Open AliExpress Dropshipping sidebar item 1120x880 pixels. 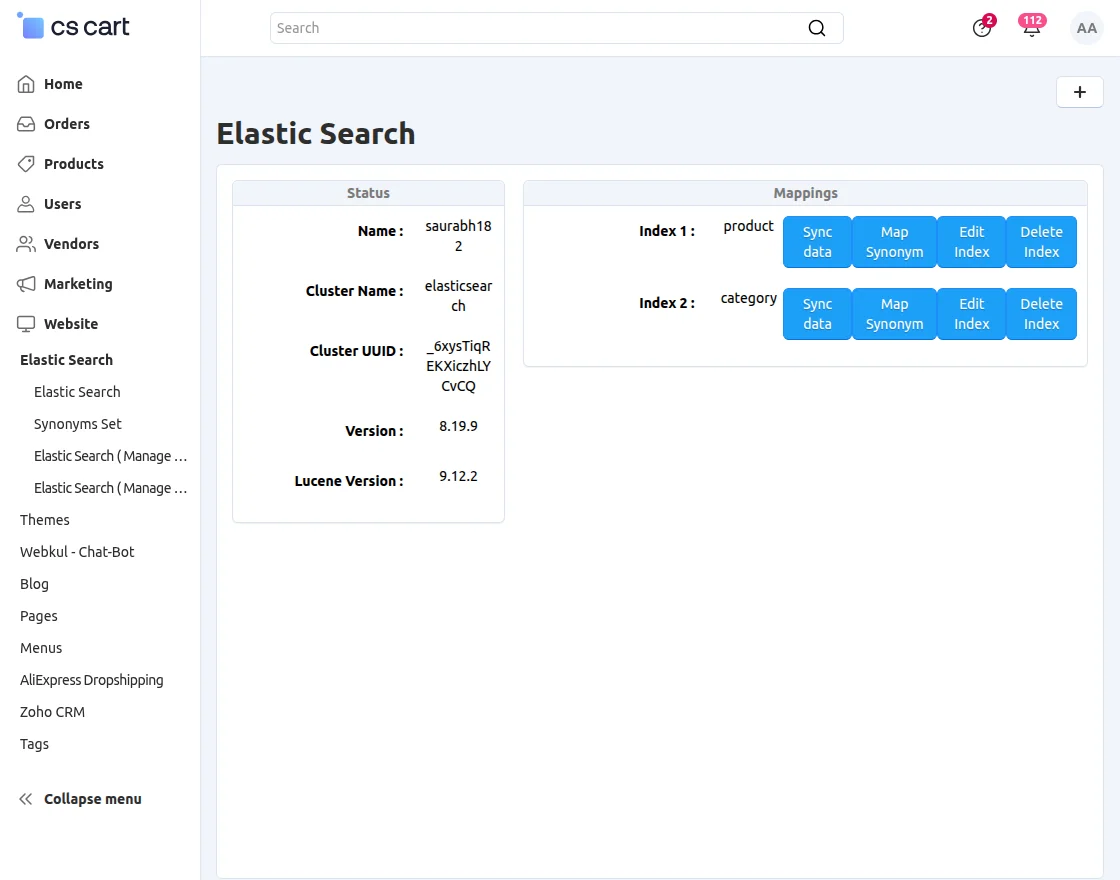pyautogui.click(x=91, y=681)
